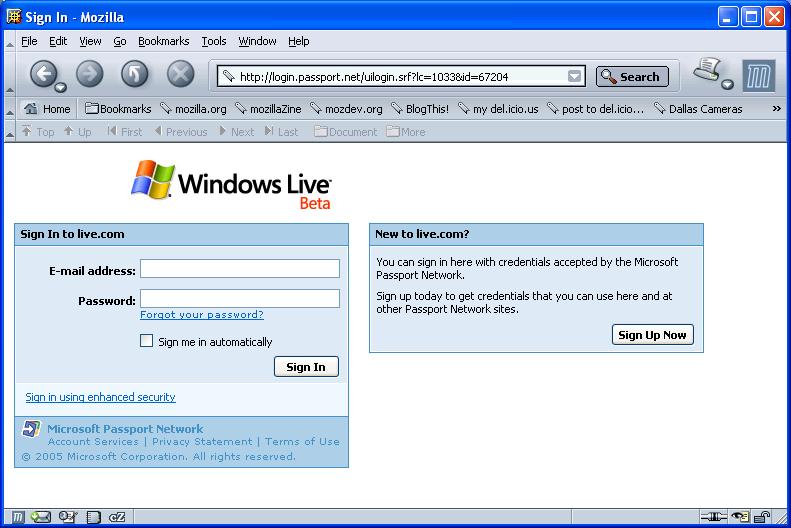Check Sign me in automatically
Image resolution: width=791 pixels, height=528 pixels.
[146, 341]
